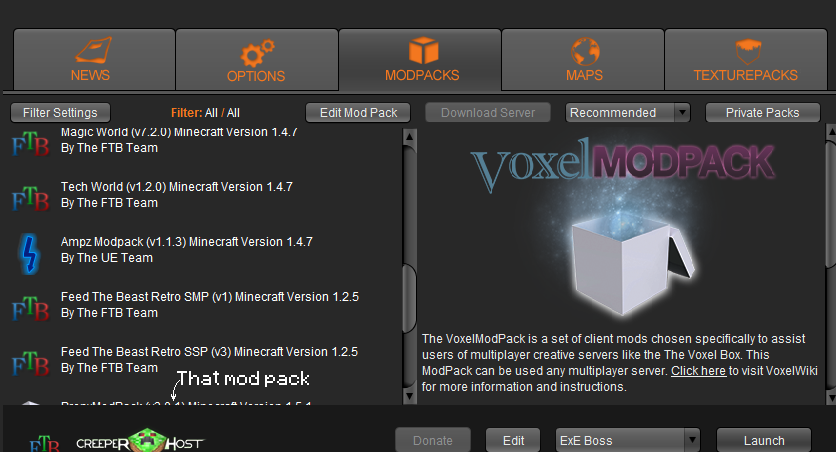Switch to the Options tab
This screenshot has height=452, width=836.
[257, 60]
